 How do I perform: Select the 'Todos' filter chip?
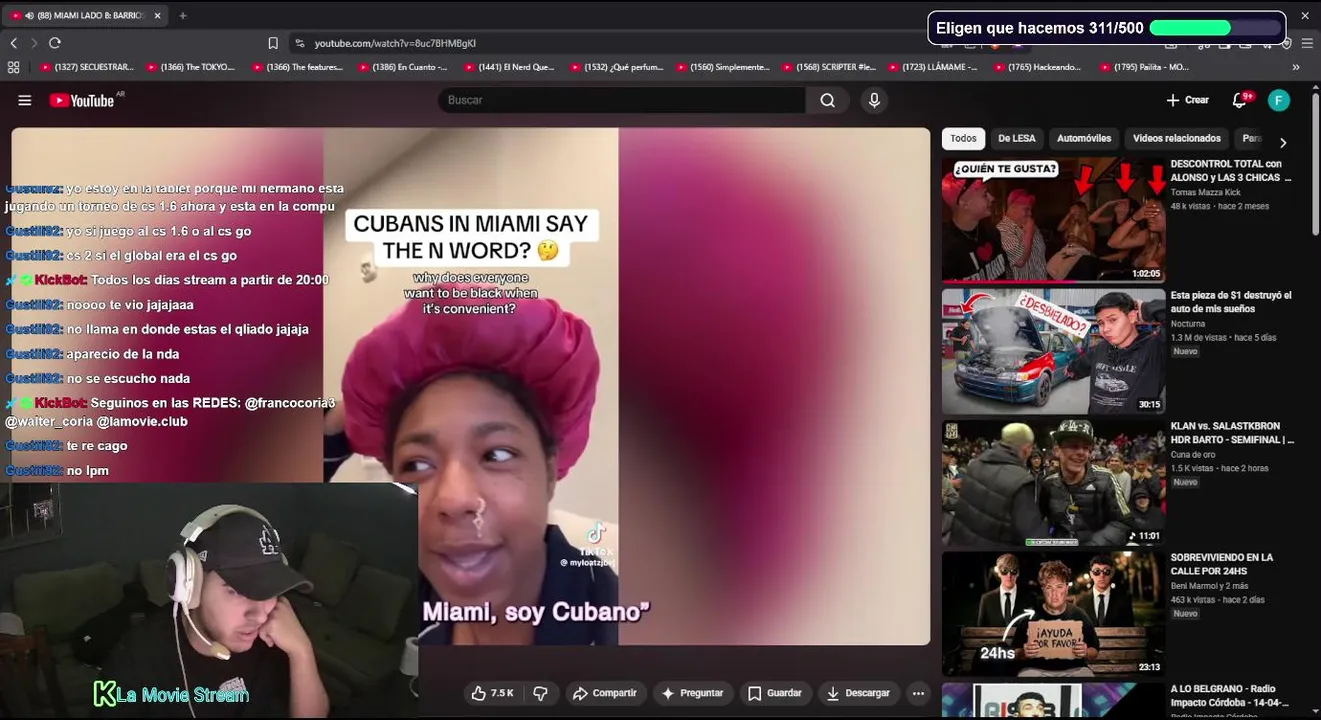[x=963, y=138]
